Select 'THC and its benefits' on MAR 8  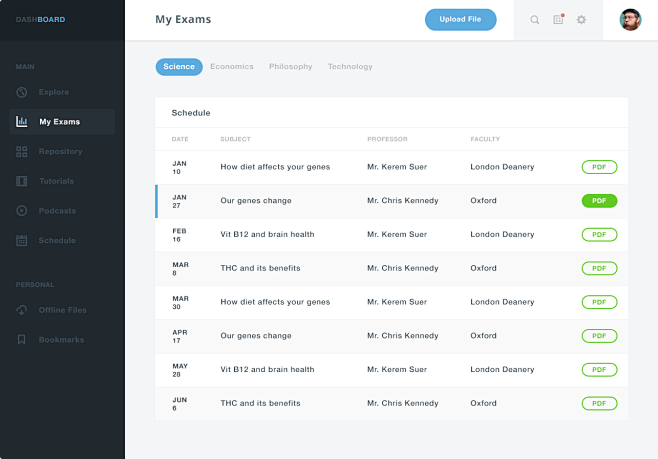[261, 268]
